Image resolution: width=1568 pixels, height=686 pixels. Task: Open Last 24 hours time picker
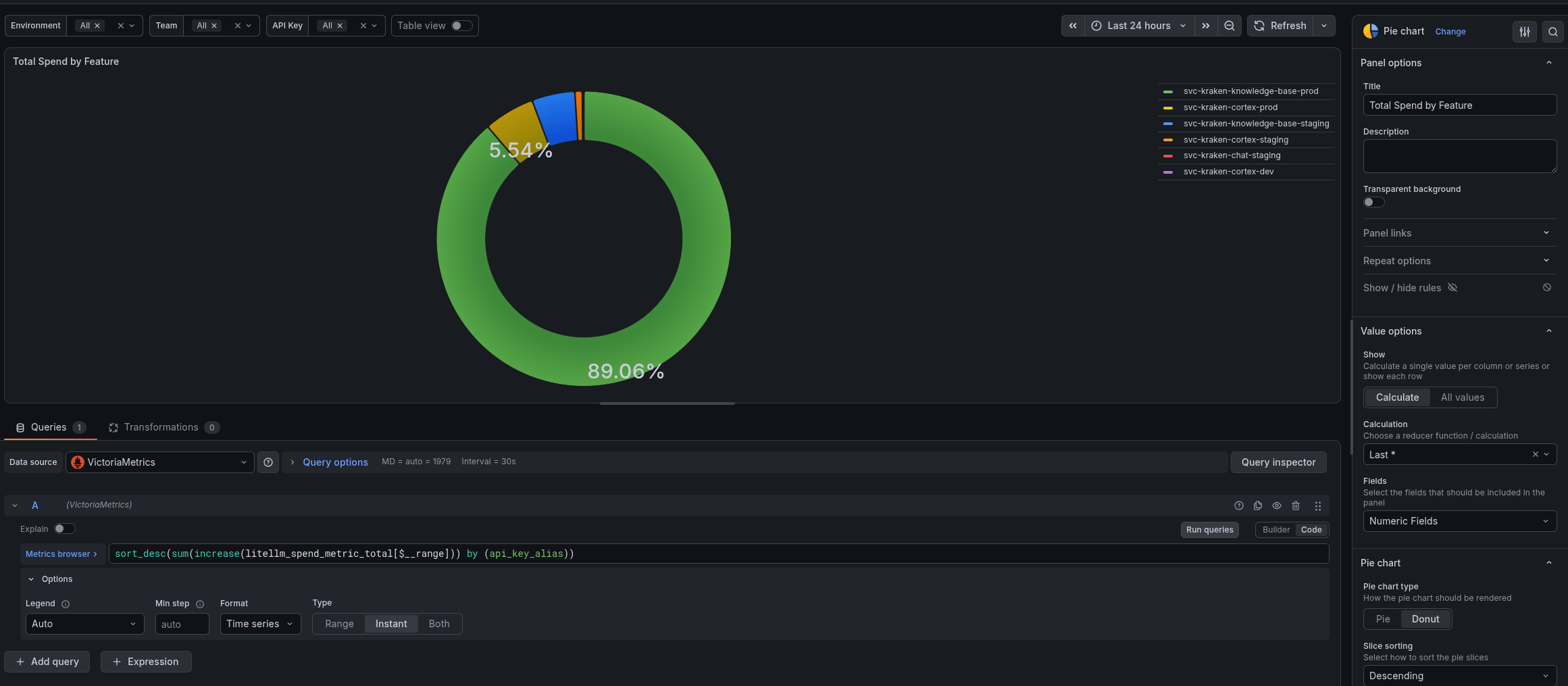point(1139,26)
